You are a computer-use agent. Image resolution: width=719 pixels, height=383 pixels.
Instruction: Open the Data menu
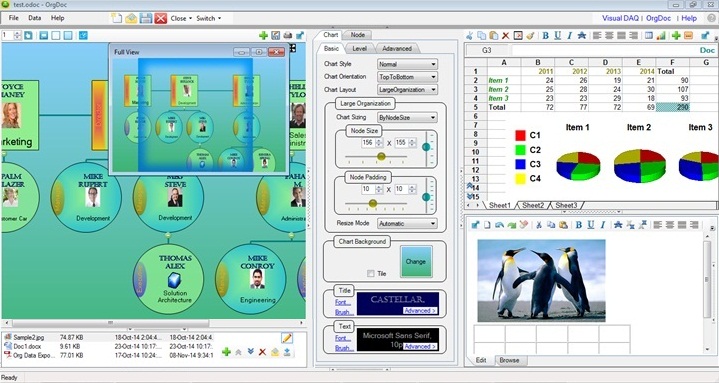[x=34, y=18]
